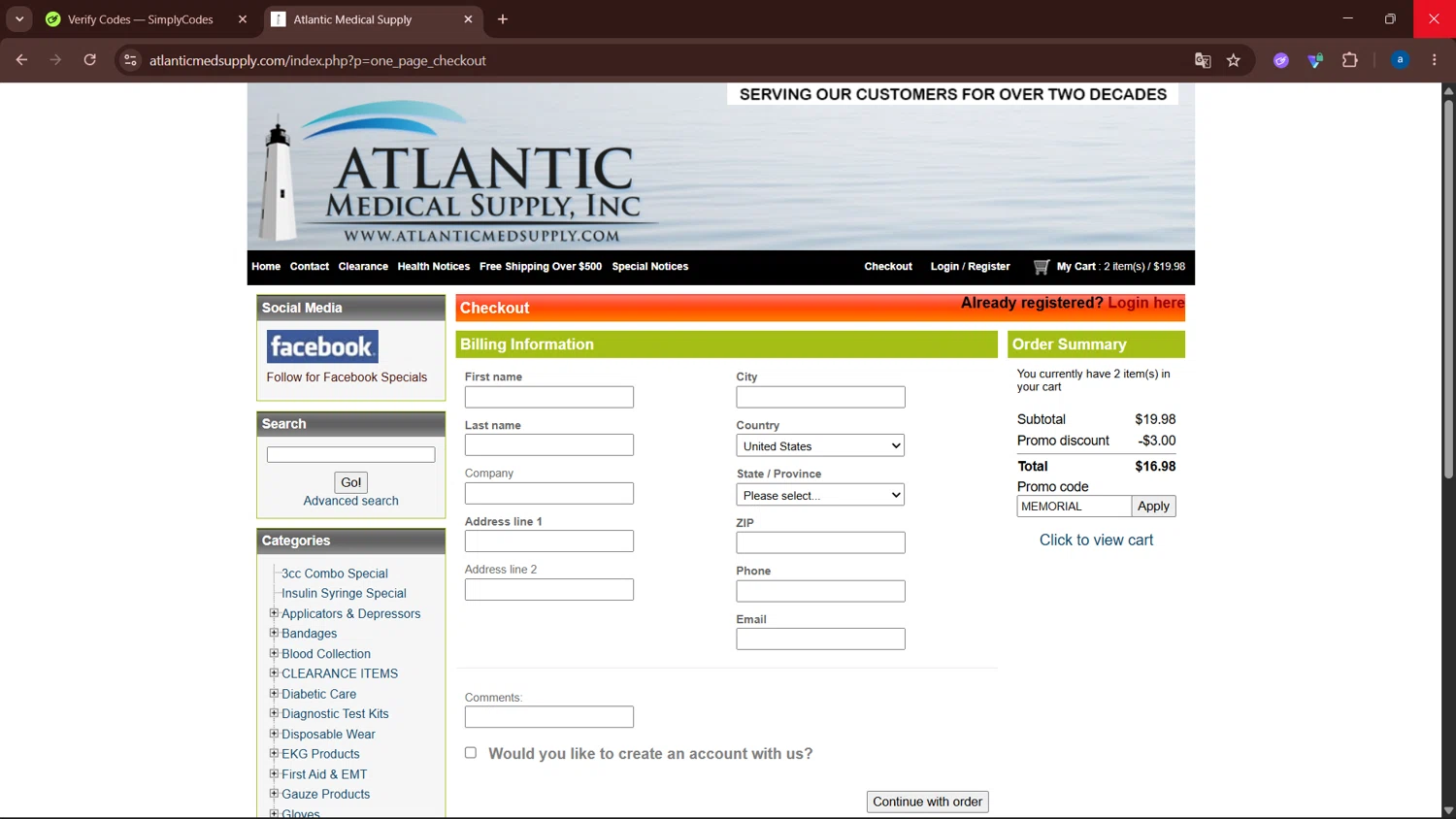Open Follow for Facebook Specials link
This screenshot has height=819, width=1456.
tap(347, 377)
